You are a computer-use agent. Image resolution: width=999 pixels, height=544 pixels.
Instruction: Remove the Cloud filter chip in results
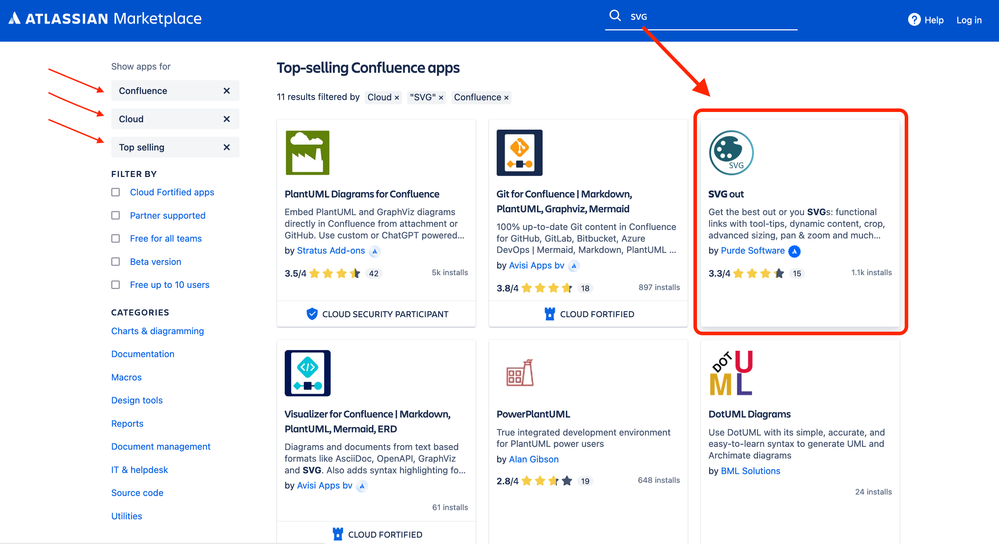tap(396, 97)
